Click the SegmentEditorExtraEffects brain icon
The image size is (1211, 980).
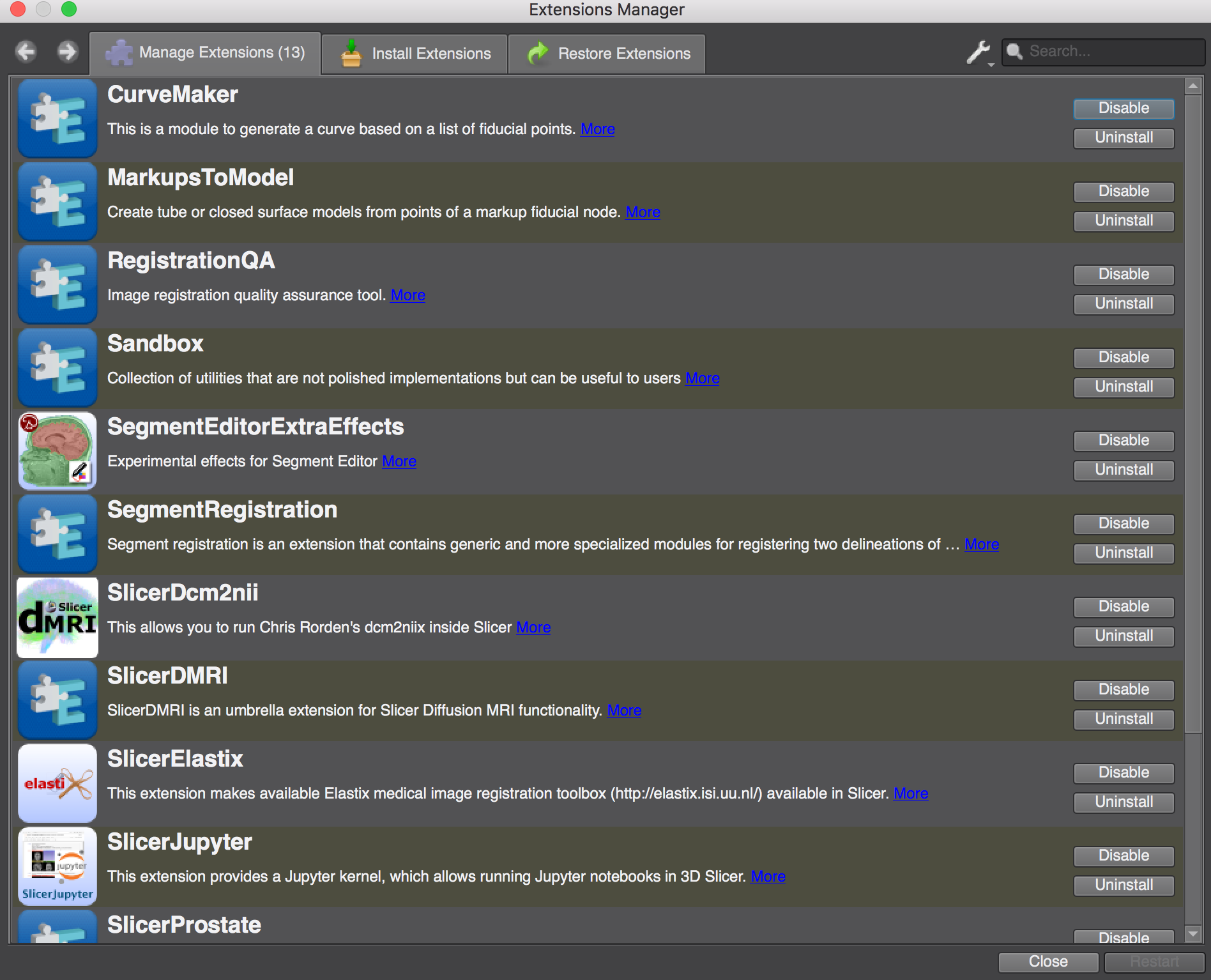point(56,450)
